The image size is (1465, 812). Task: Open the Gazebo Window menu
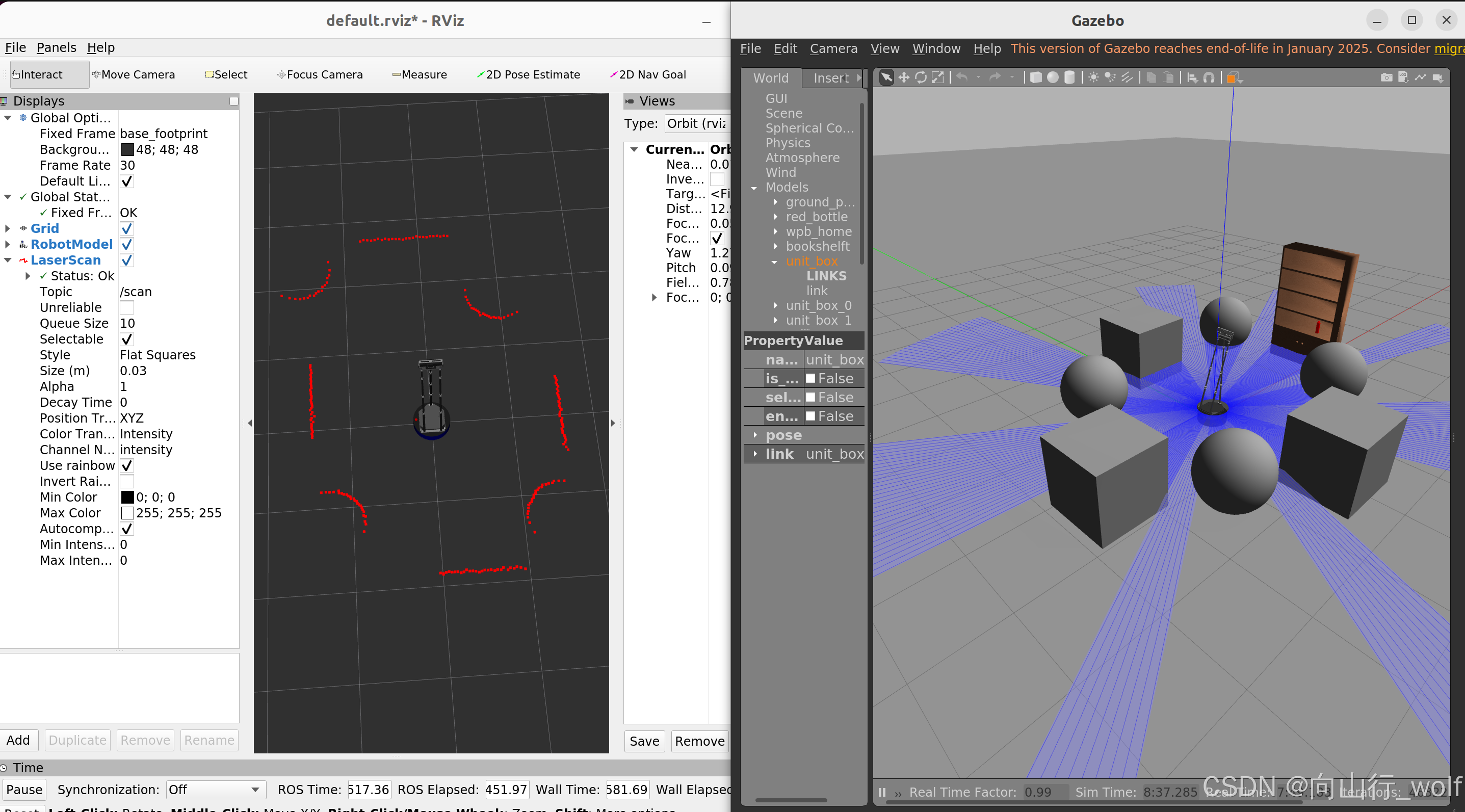coord(936,49)
